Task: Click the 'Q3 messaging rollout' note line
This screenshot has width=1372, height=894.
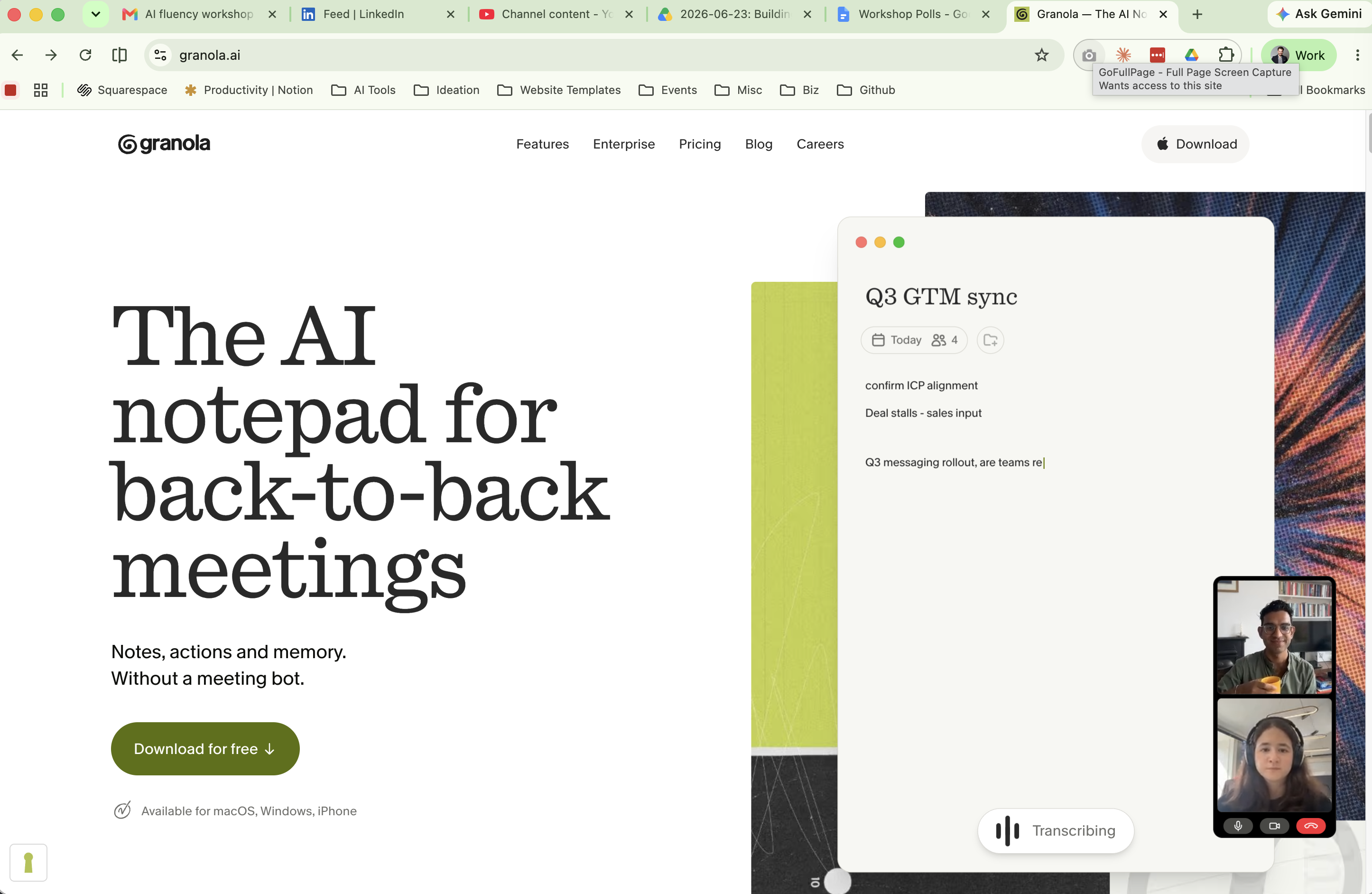Action: click(954, 463)
